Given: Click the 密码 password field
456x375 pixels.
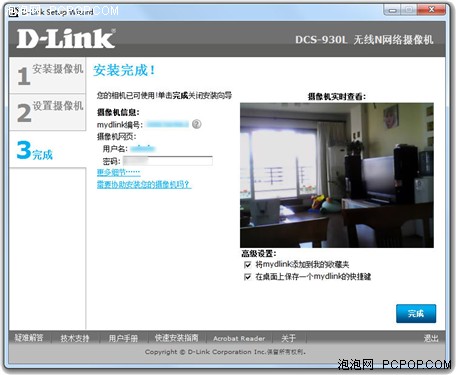Looking at the screenshot, I should [168, 161].
